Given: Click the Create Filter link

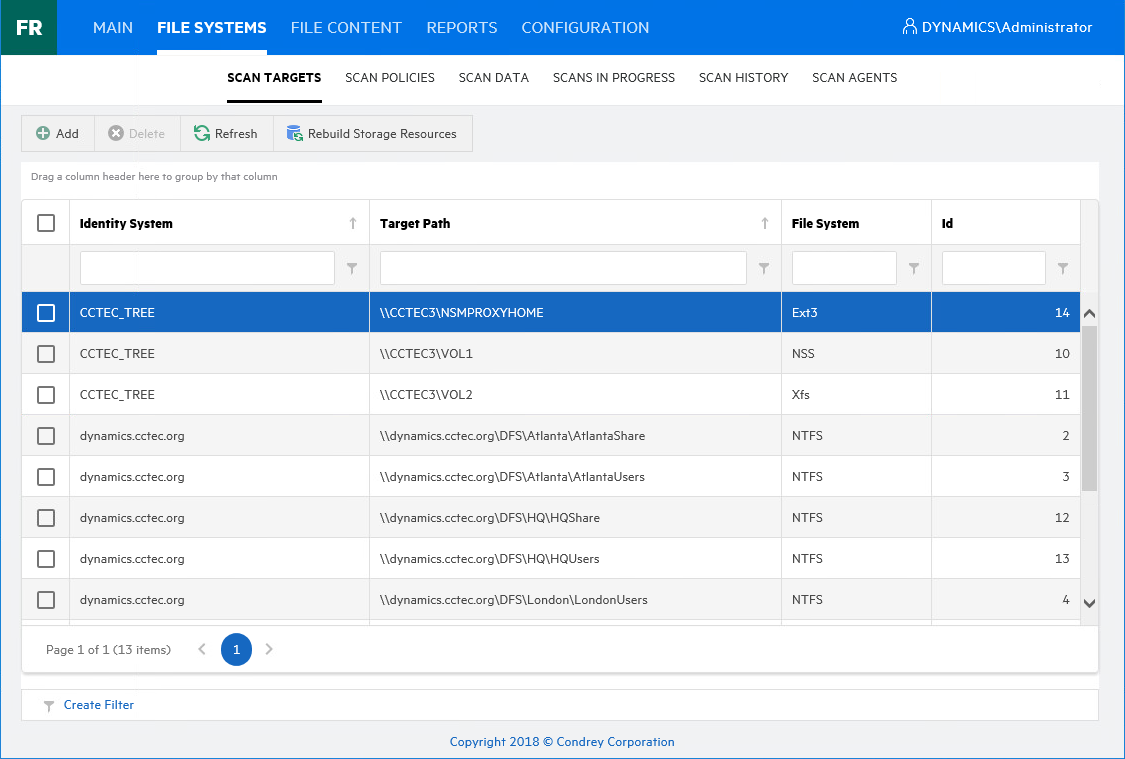Looking at the screenshot, I should click(x=97, y=704).
